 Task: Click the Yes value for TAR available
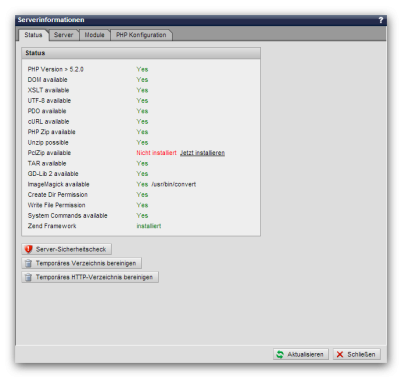pyautogui.click(x=142, y=163)
